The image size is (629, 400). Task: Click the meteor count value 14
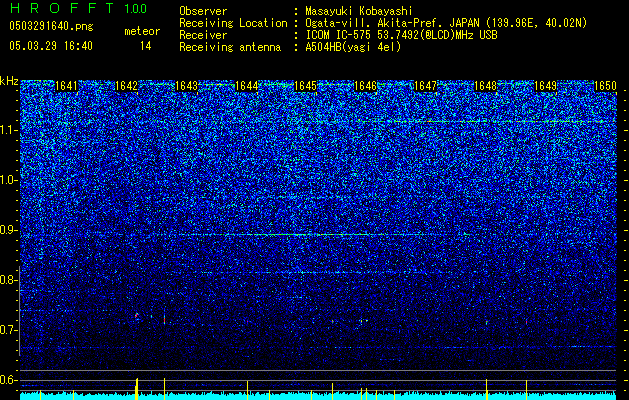point(146,46)
